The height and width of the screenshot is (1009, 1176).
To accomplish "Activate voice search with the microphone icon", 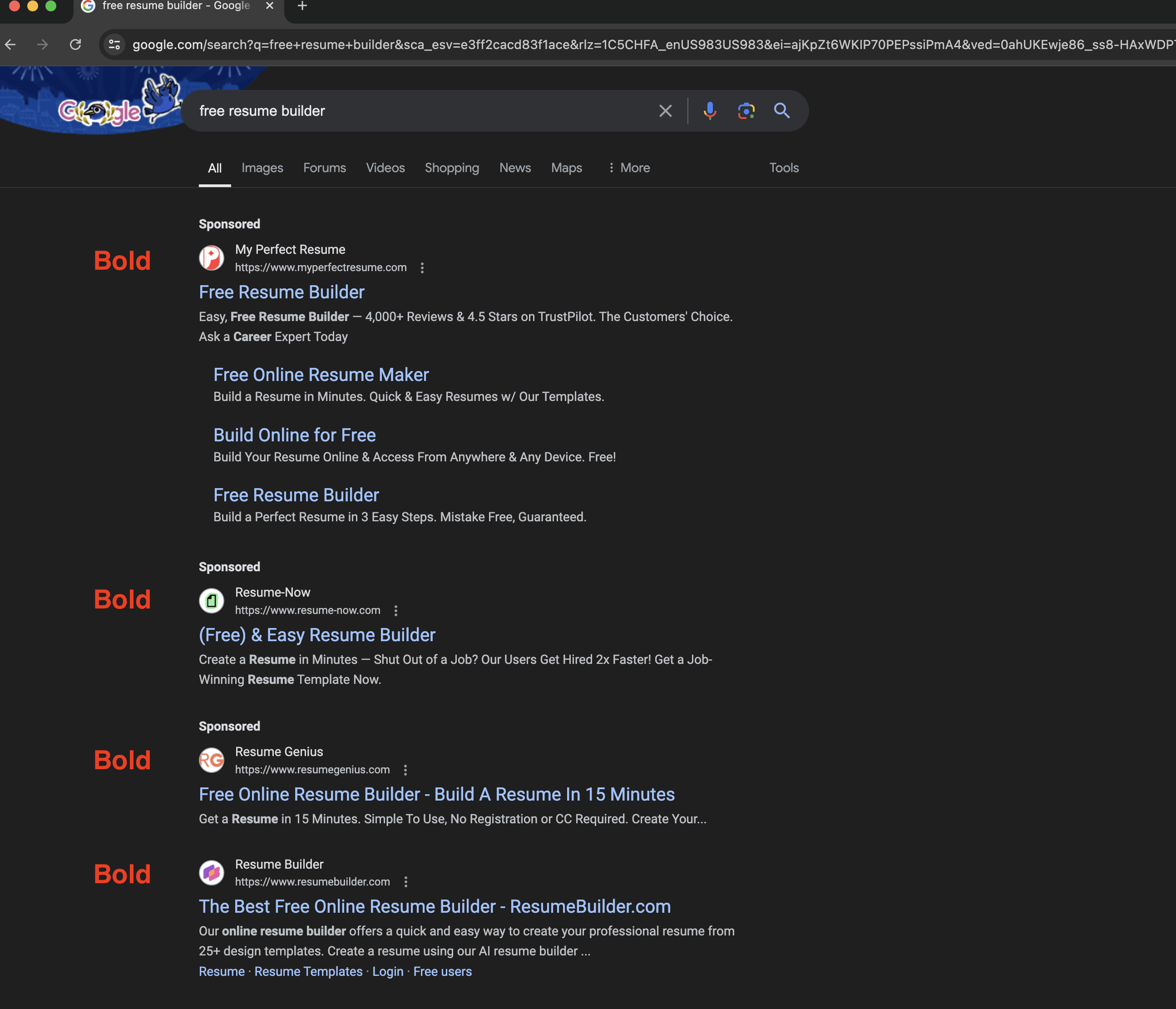I will tap(709, 111).
